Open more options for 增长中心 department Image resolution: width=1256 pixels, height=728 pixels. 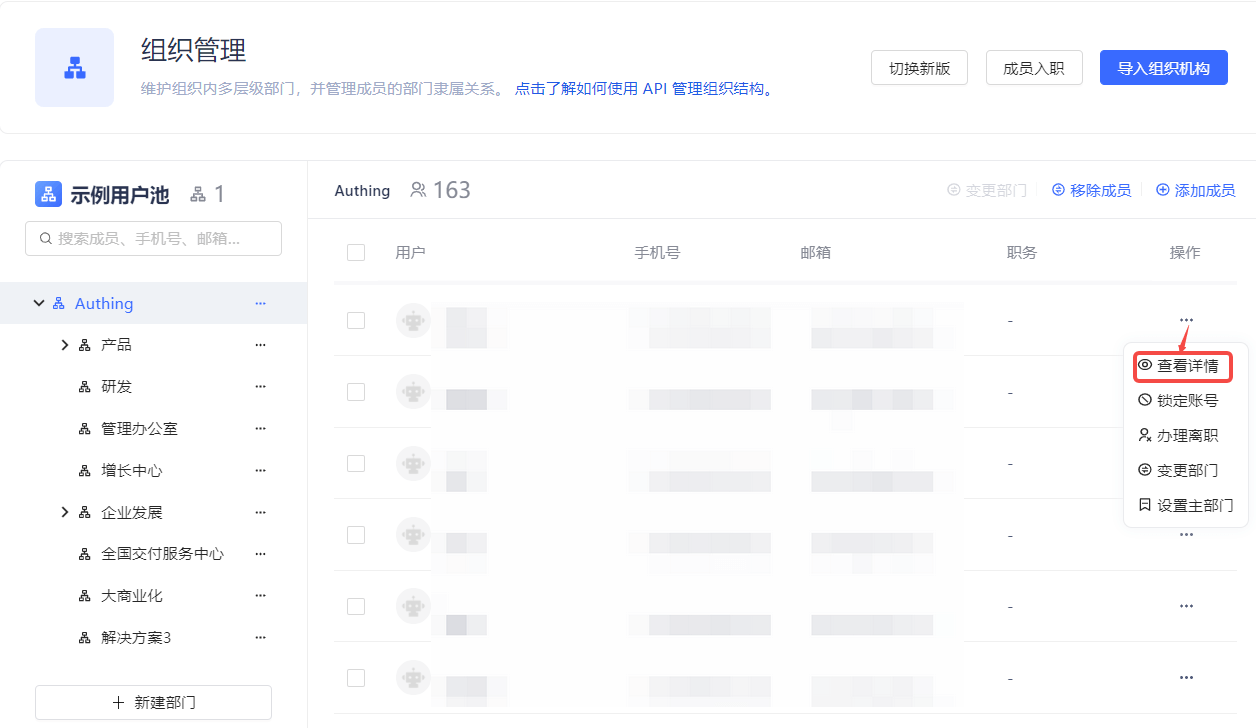pos(260,471)
